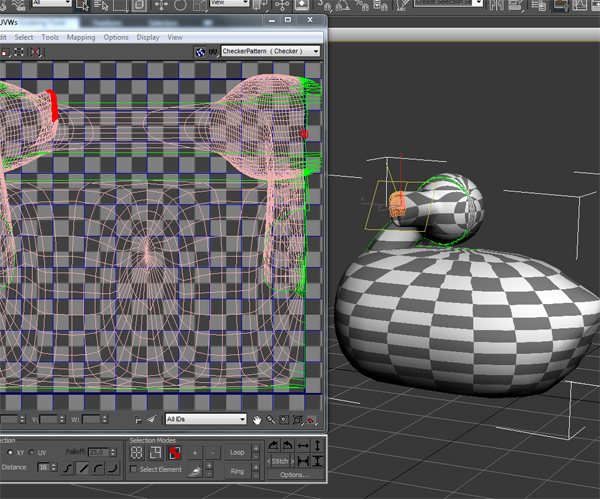Open the Display menu

[148, 37]
